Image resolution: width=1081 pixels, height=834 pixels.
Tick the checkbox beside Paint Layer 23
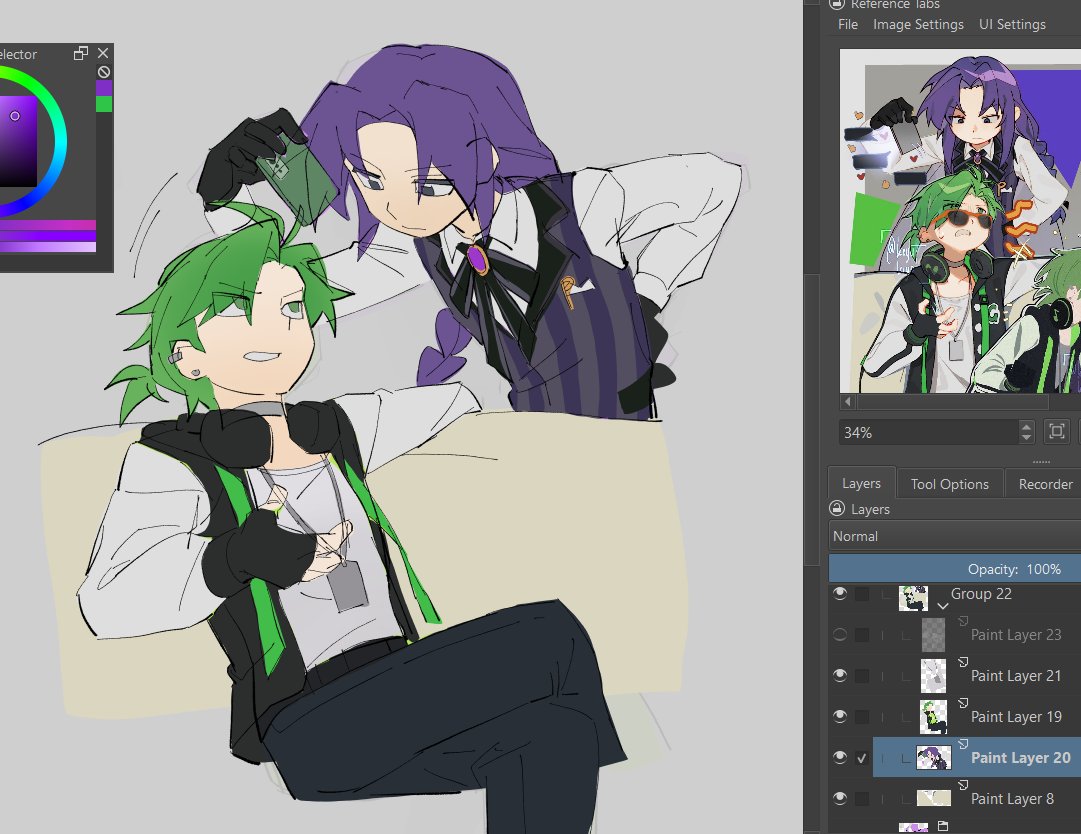point(862,634)
